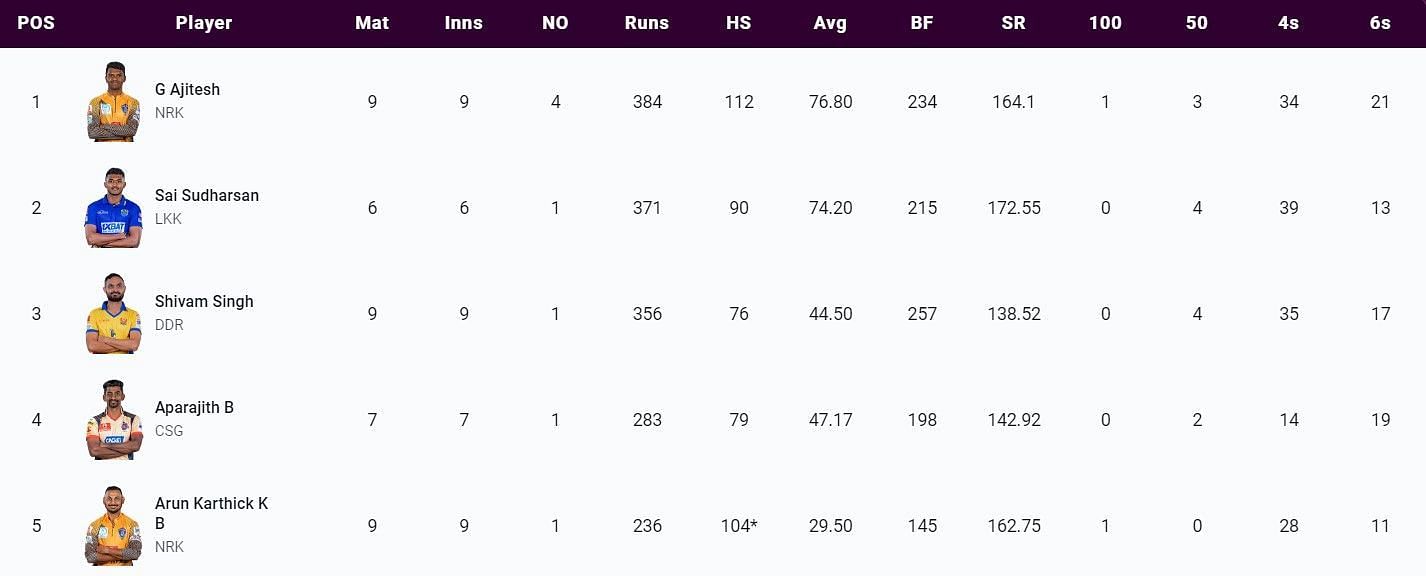Screen dimensions: 1426x576
Task: Open Aparajith B name link
Action: (194, 407)
